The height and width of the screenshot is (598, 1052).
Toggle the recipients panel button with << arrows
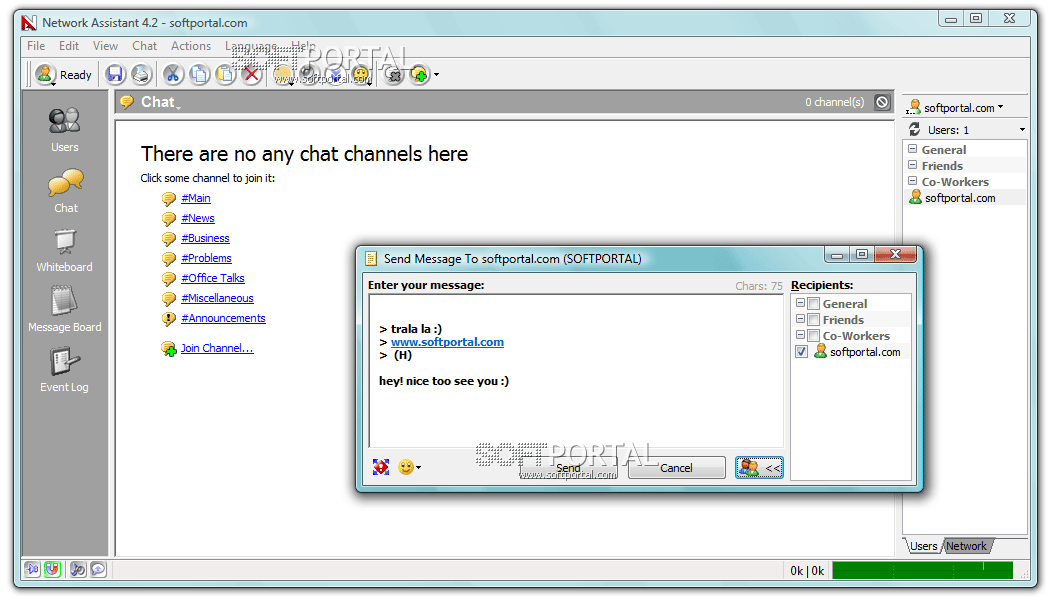click(759, 468)
